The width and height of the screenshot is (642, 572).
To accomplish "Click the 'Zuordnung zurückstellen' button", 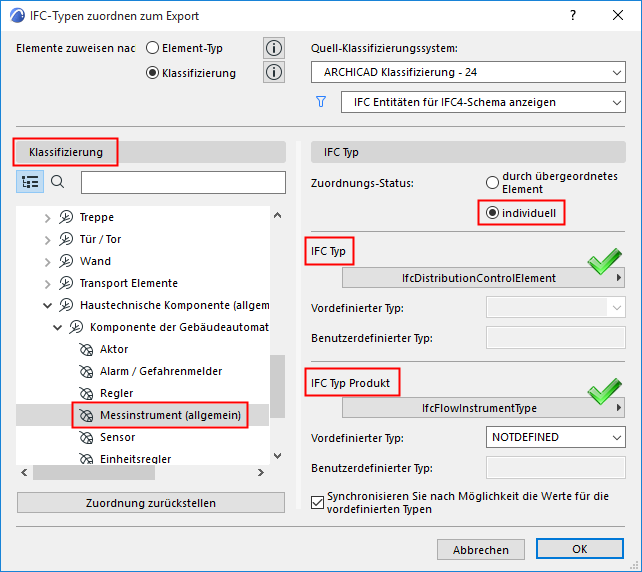I will coord(151,503).
